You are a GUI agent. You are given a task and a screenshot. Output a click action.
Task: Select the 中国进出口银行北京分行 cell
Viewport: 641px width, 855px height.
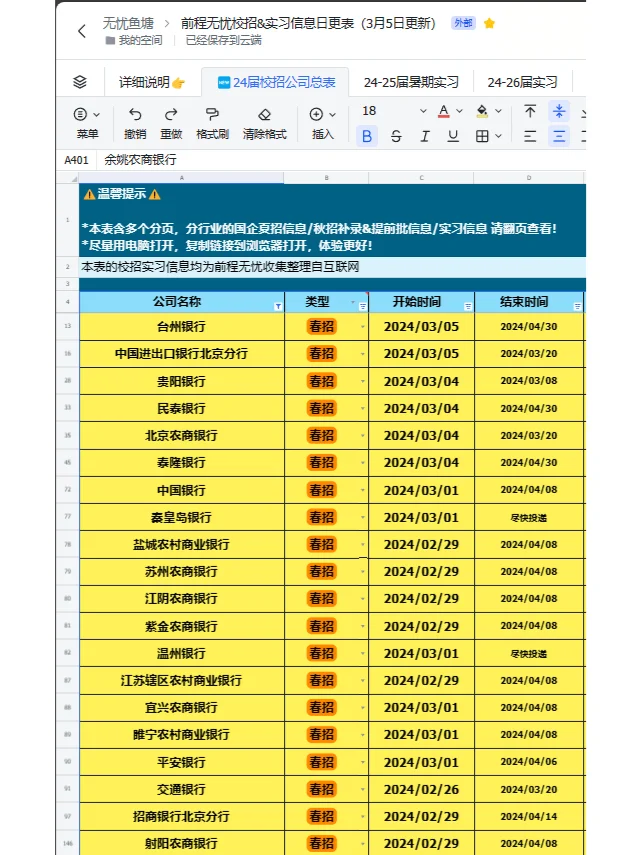[182, 354]
